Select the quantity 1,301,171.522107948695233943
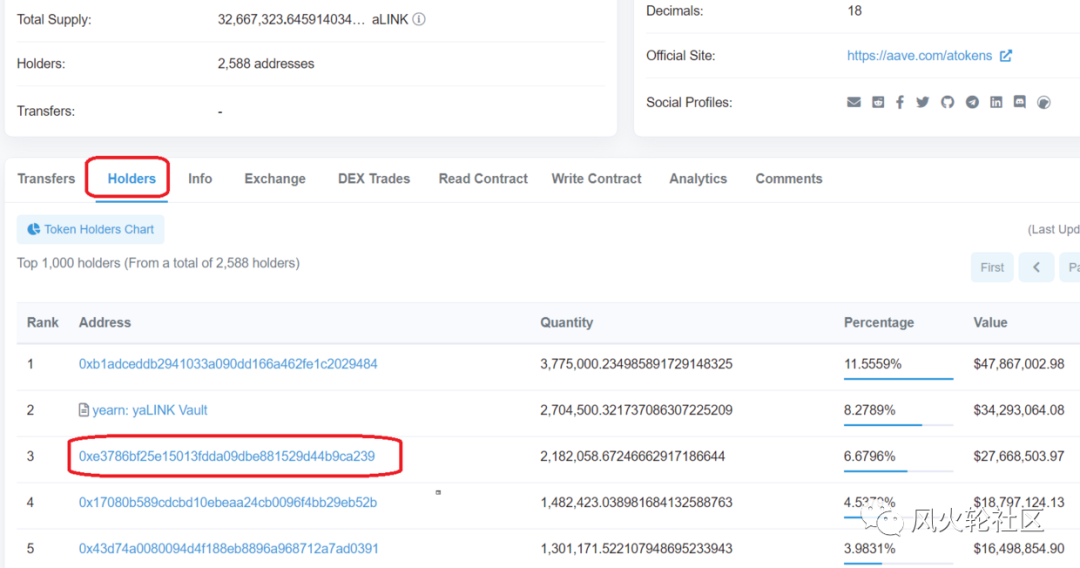This screenshot has height=568, width=1080. click(636, 549)
